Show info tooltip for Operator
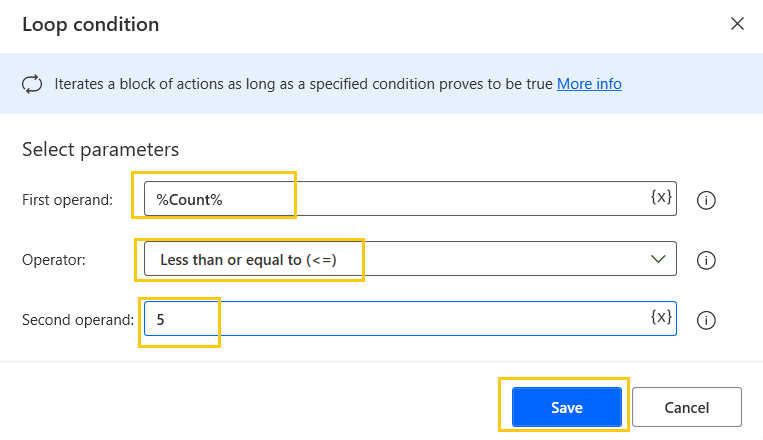Viewport: 763px width, 440px height. 706,260
